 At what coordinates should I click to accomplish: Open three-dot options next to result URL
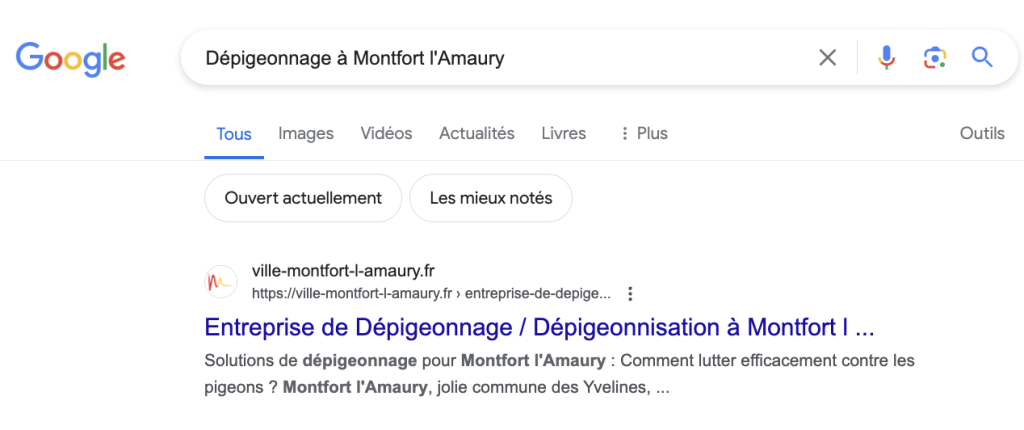pos(630,294)
